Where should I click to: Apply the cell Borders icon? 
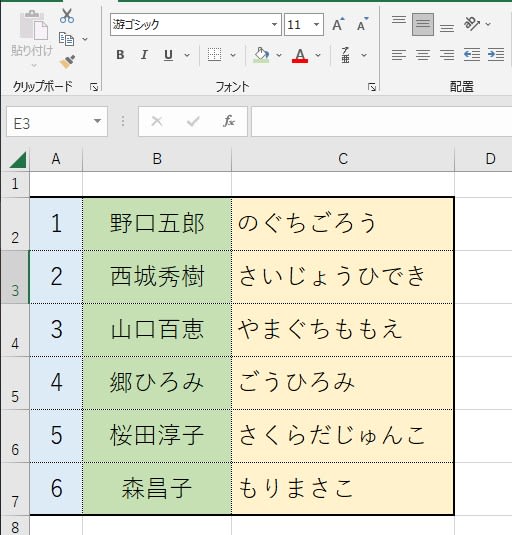215,55
